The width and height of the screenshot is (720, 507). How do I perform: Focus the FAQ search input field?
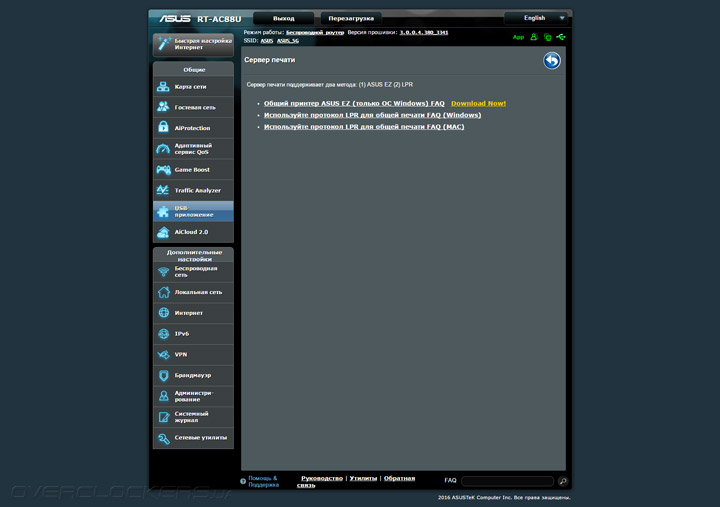point(507,481)
